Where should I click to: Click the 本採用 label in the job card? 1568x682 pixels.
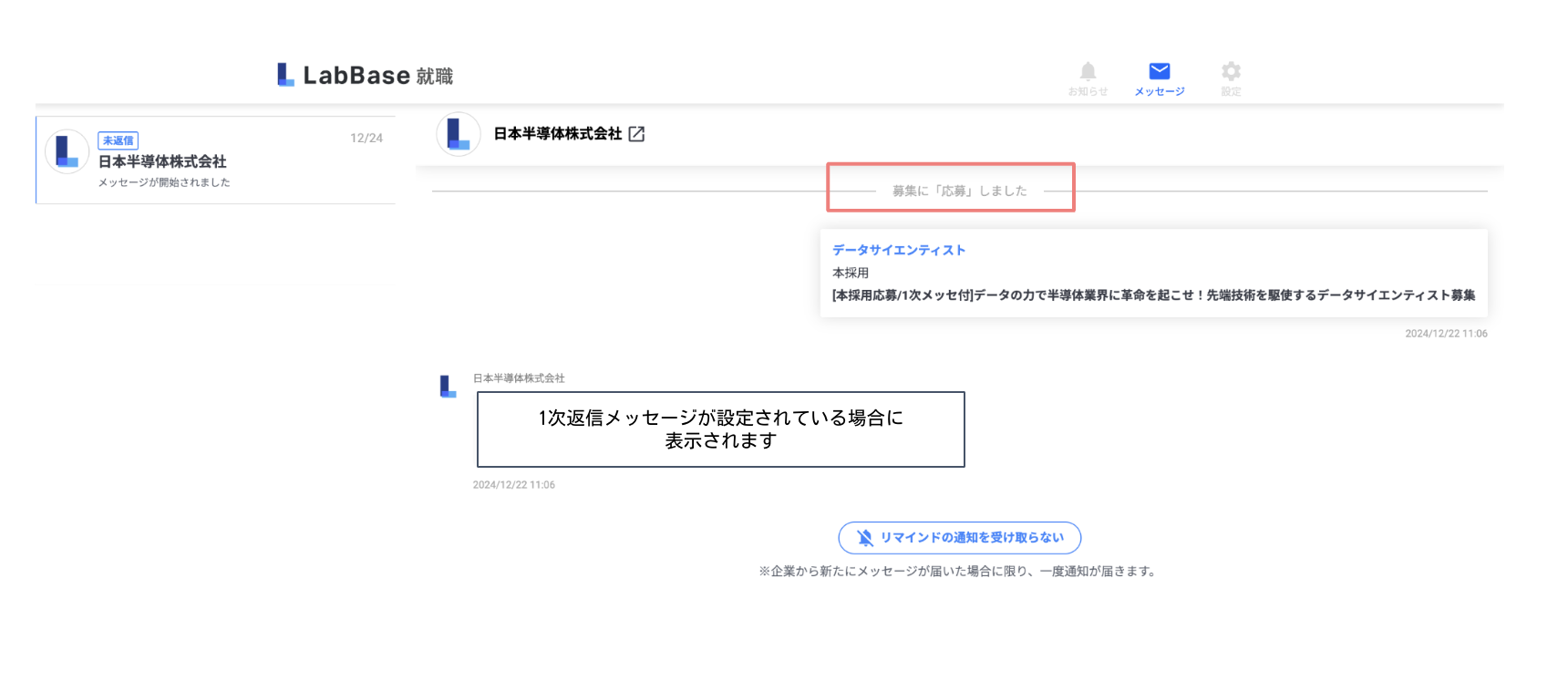coord(851,273)
